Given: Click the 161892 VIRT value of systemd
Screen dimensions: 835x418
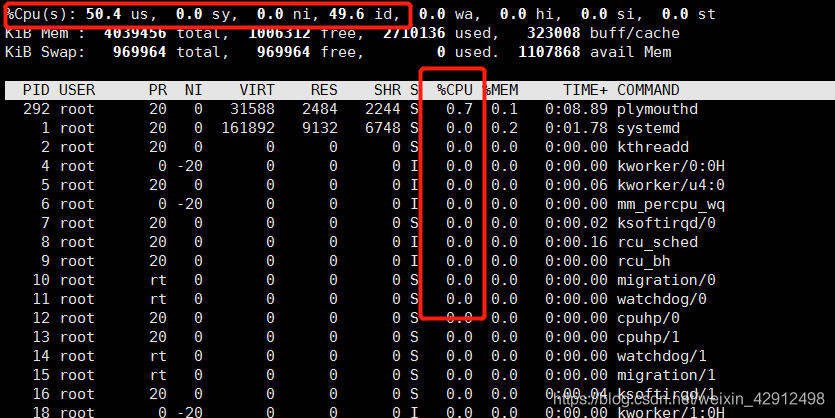Looking at the screenshot, I should tap(248, 128).
